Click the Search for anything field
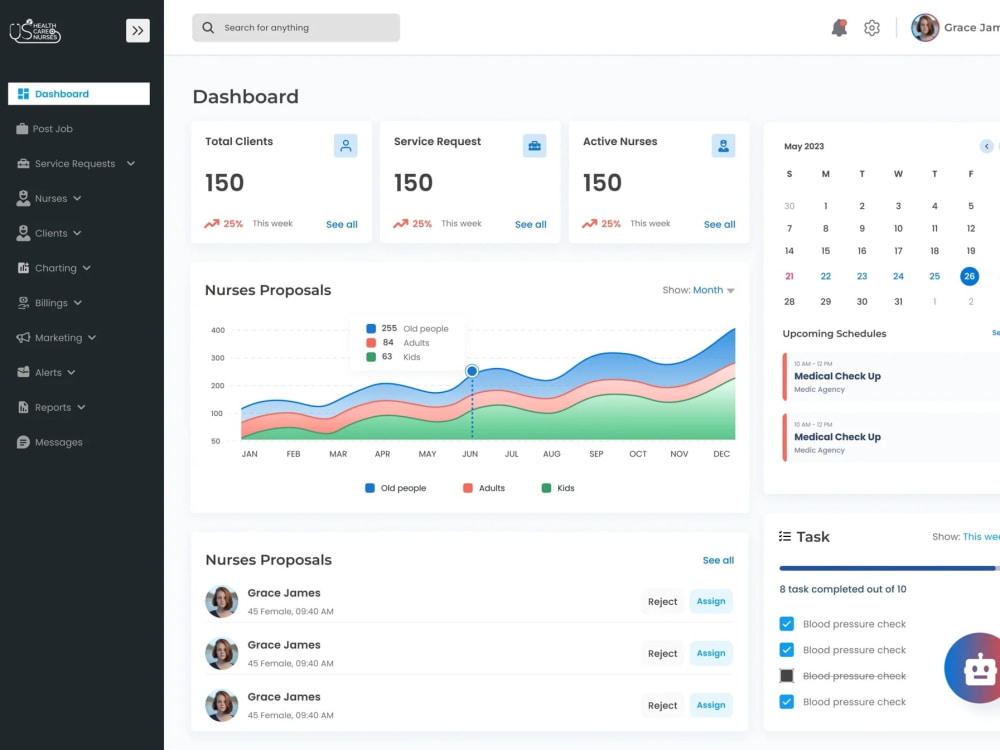The image size is (1000, 750). 296,27
